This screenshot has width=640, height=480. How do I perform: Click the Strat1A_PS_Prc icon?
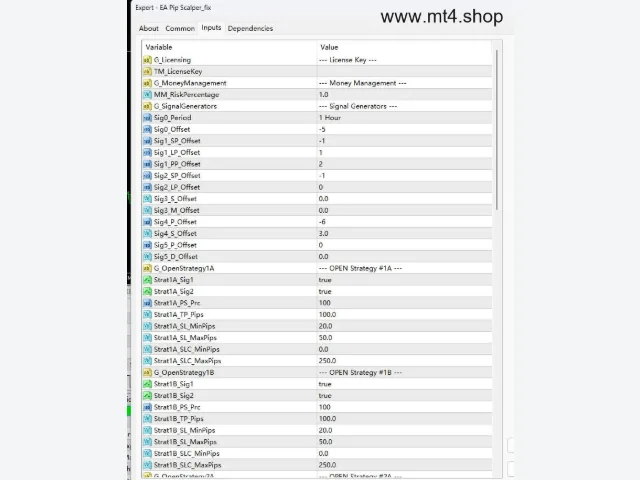(x=147, y=303)
